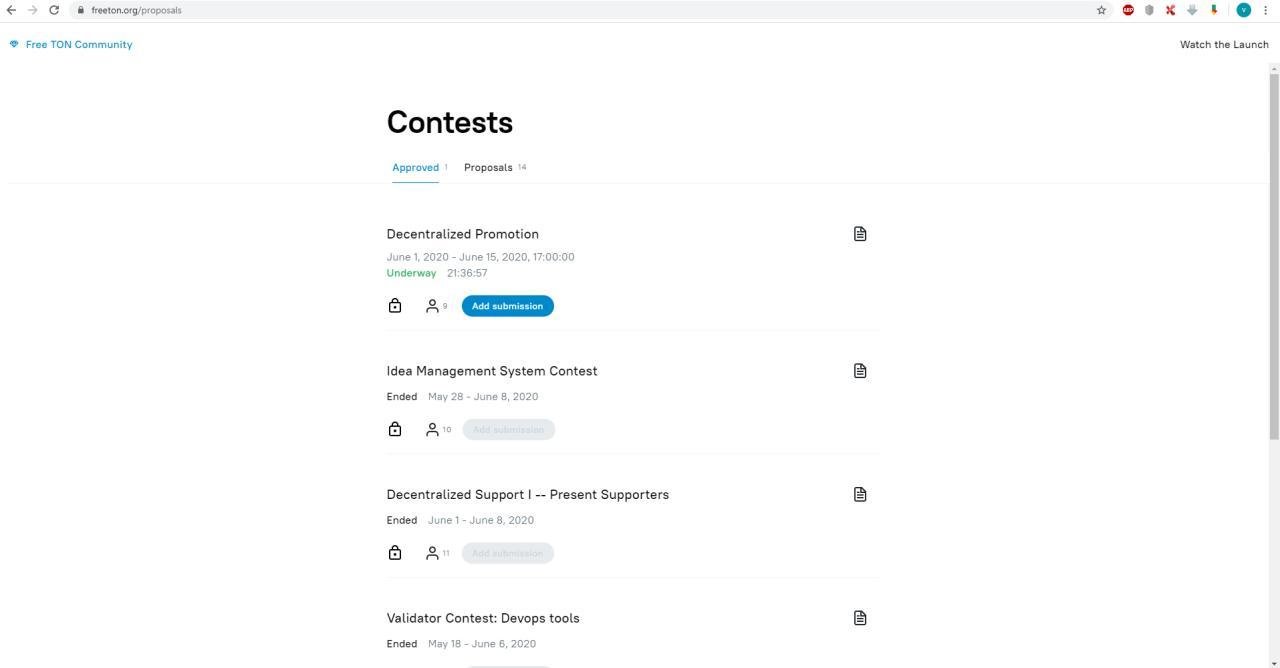Viewport: 1280px width, 668px height.
Task: Open the Decentralized Promotion document icon
Action: pos(860,234)
